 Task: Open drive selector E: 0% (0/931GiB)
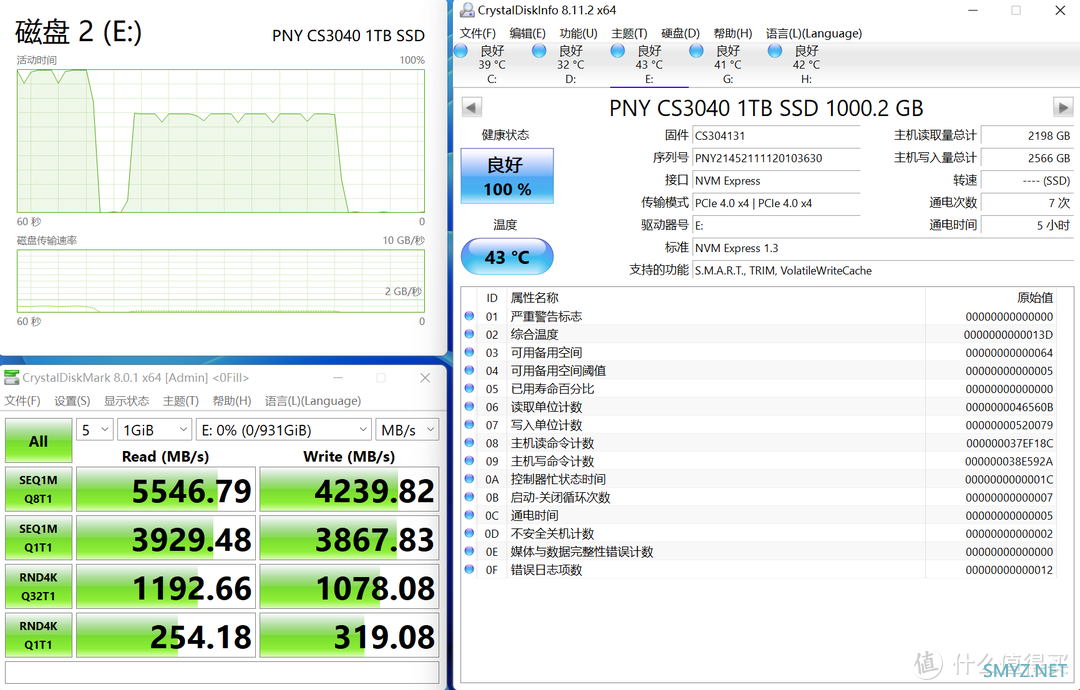click(x=284, y=430)
